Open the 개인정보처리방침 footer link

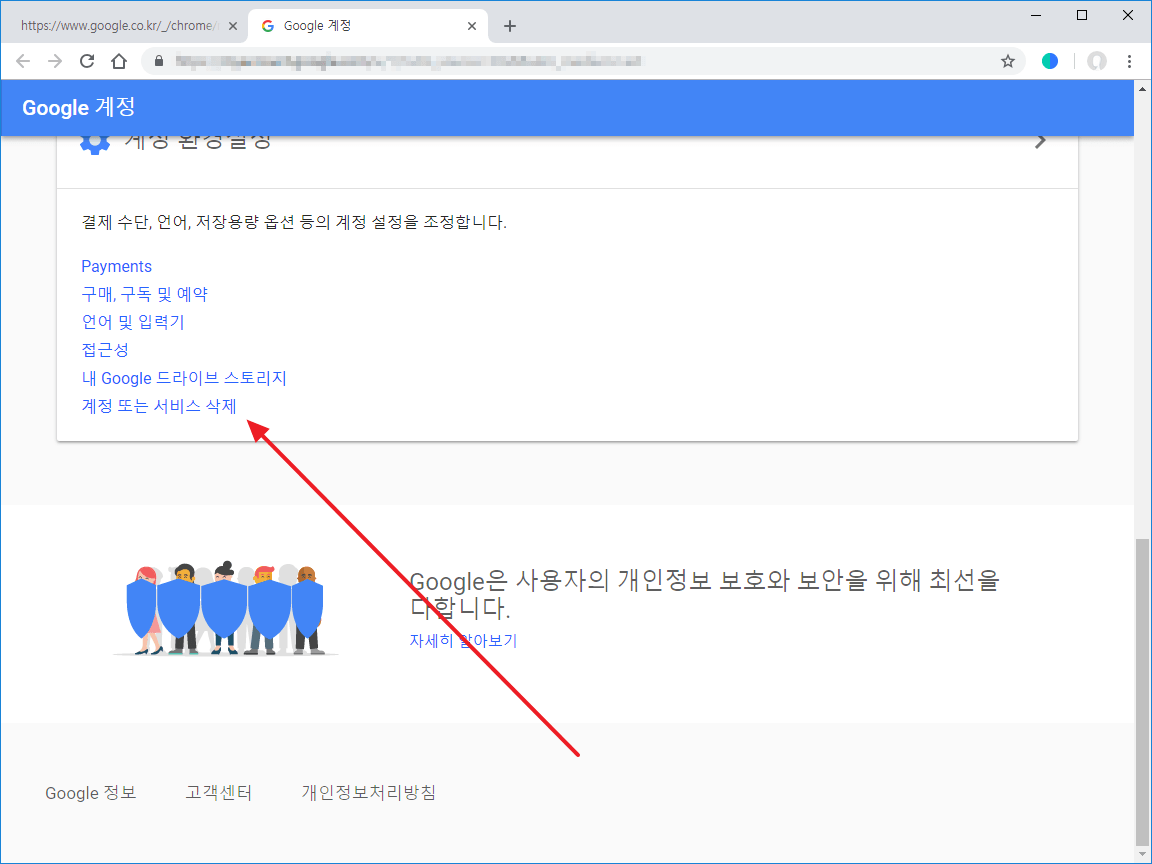tap(369, 793)
